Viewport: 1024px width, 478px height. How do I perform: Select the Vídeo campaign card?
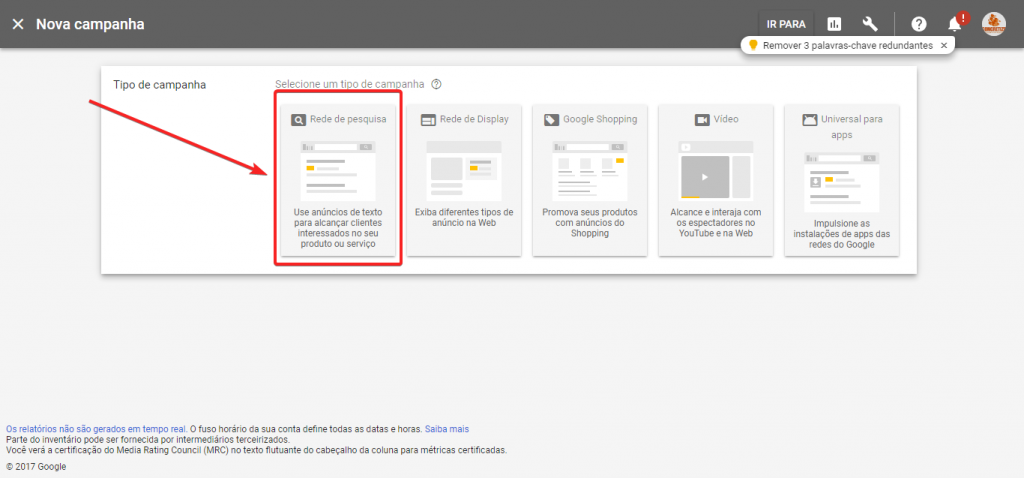(716, 180)
